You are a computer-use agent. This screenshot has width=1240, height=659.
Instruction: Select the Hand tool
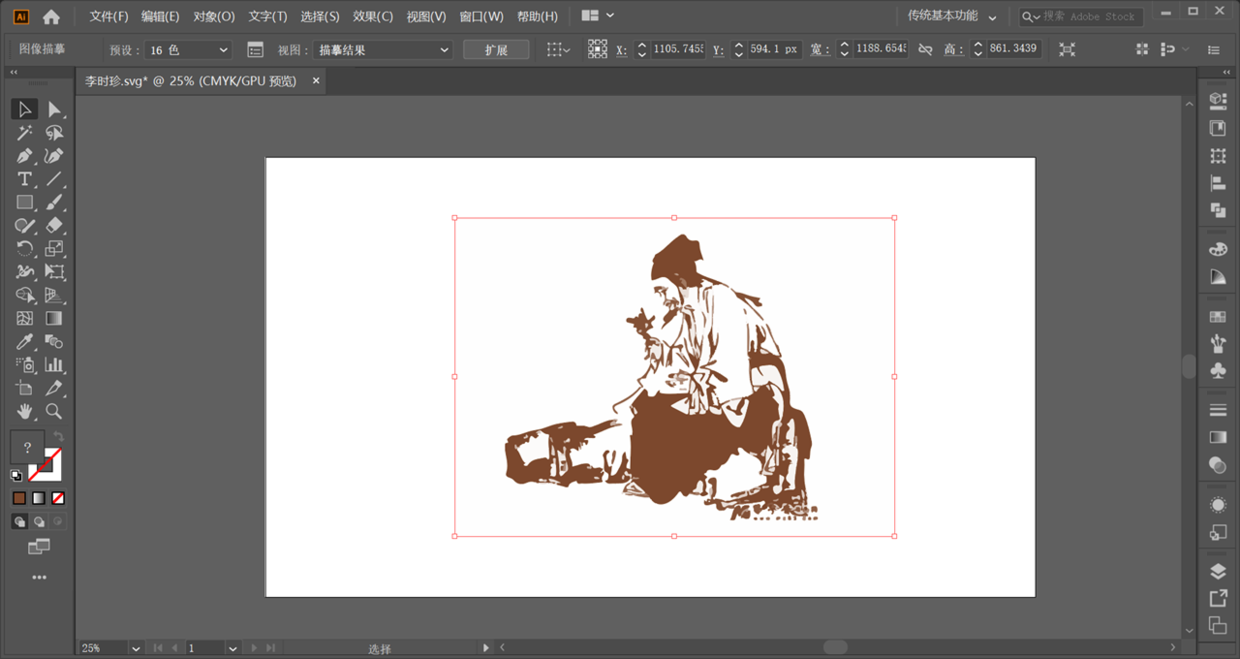tap(25, 411)
